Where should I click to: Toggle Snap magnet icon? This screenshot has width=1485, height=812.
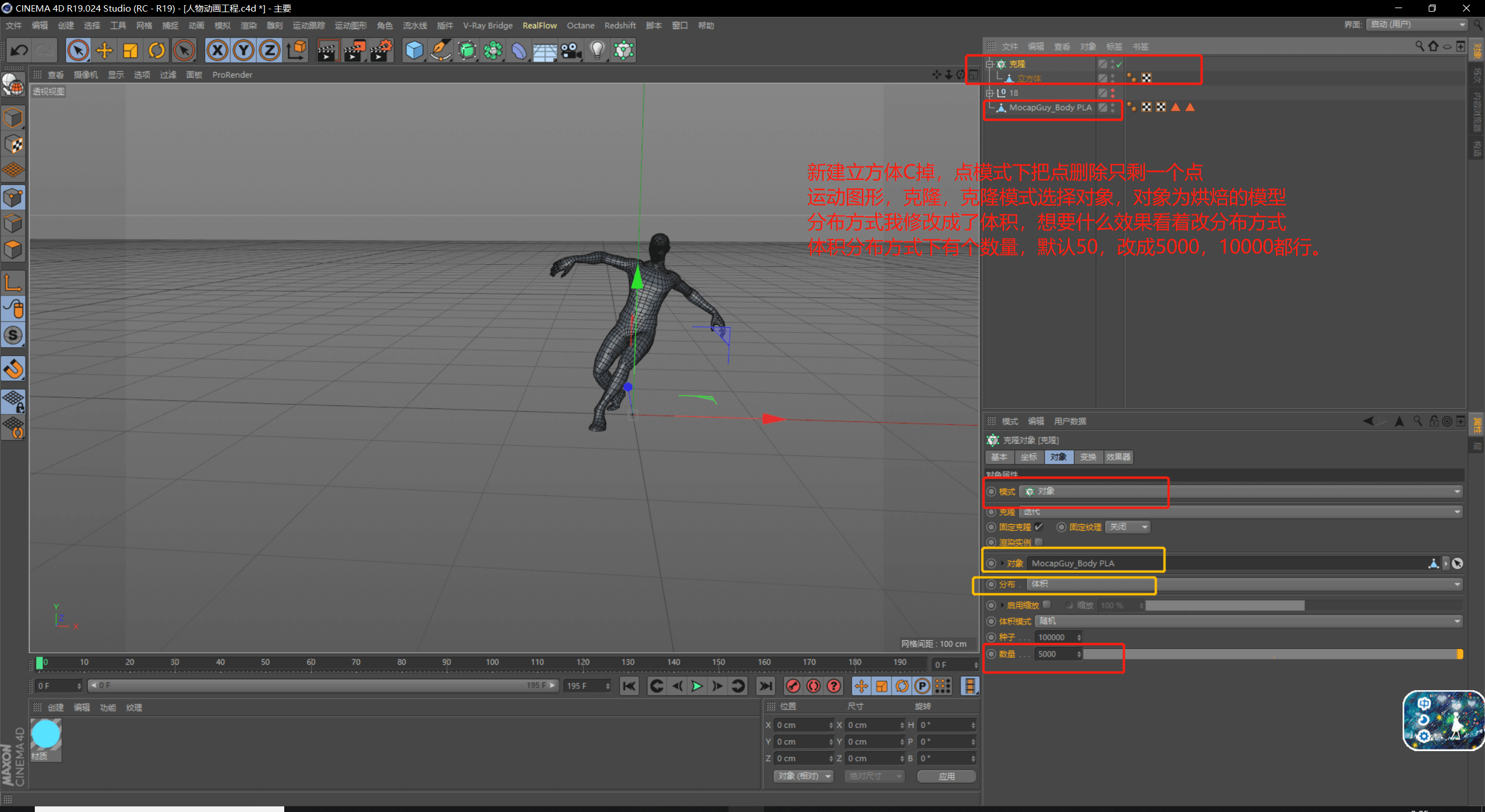13,368
